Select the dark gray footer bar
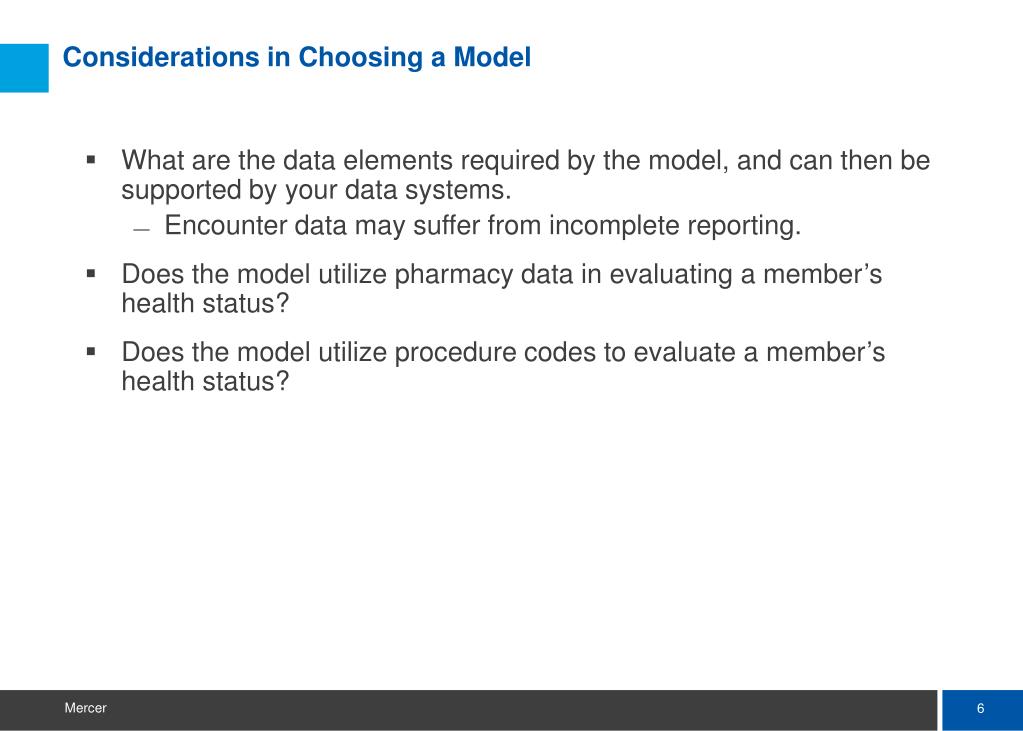 pyautogui.click(x=468, y=709)
